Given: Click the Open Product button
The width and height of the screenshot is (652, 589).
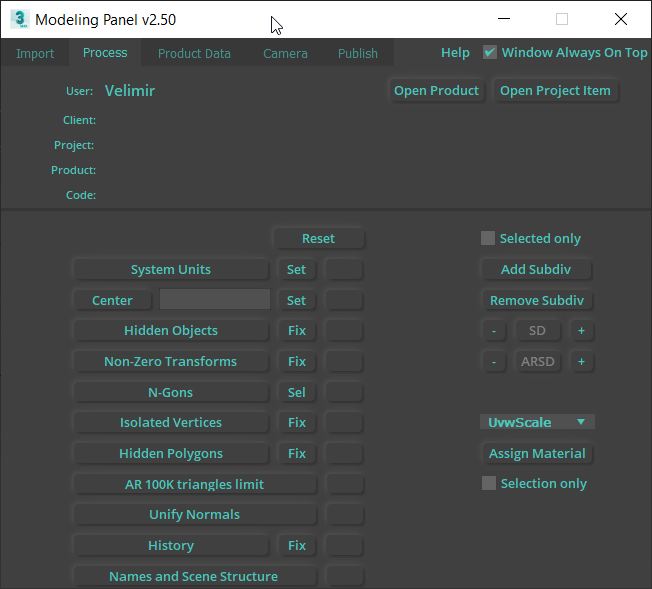Looking at the screenshot, I should tap(436, 90).
